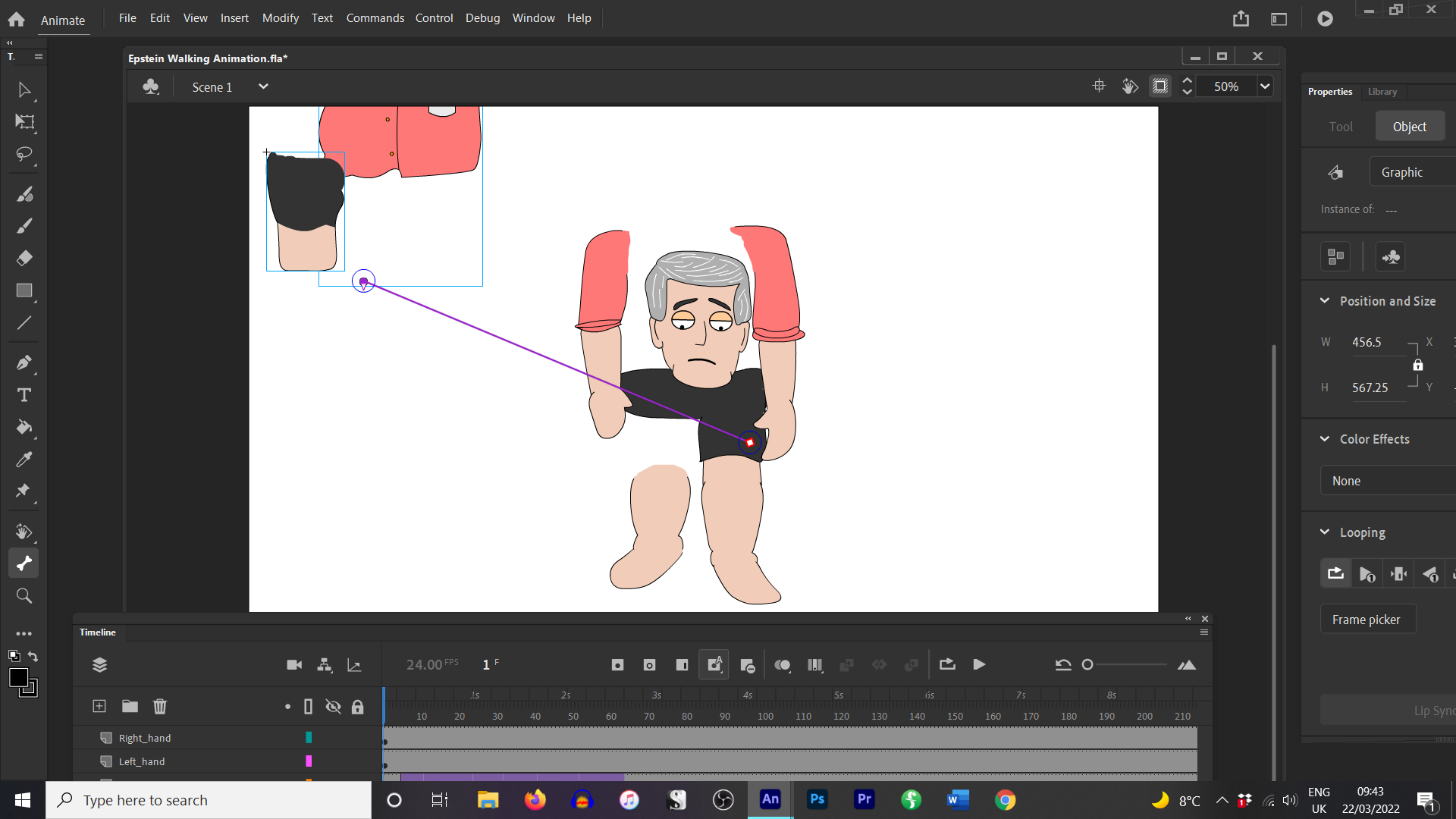Select the Zoom tool
Screen dimensions: 1456x819
tap(24, 595)
